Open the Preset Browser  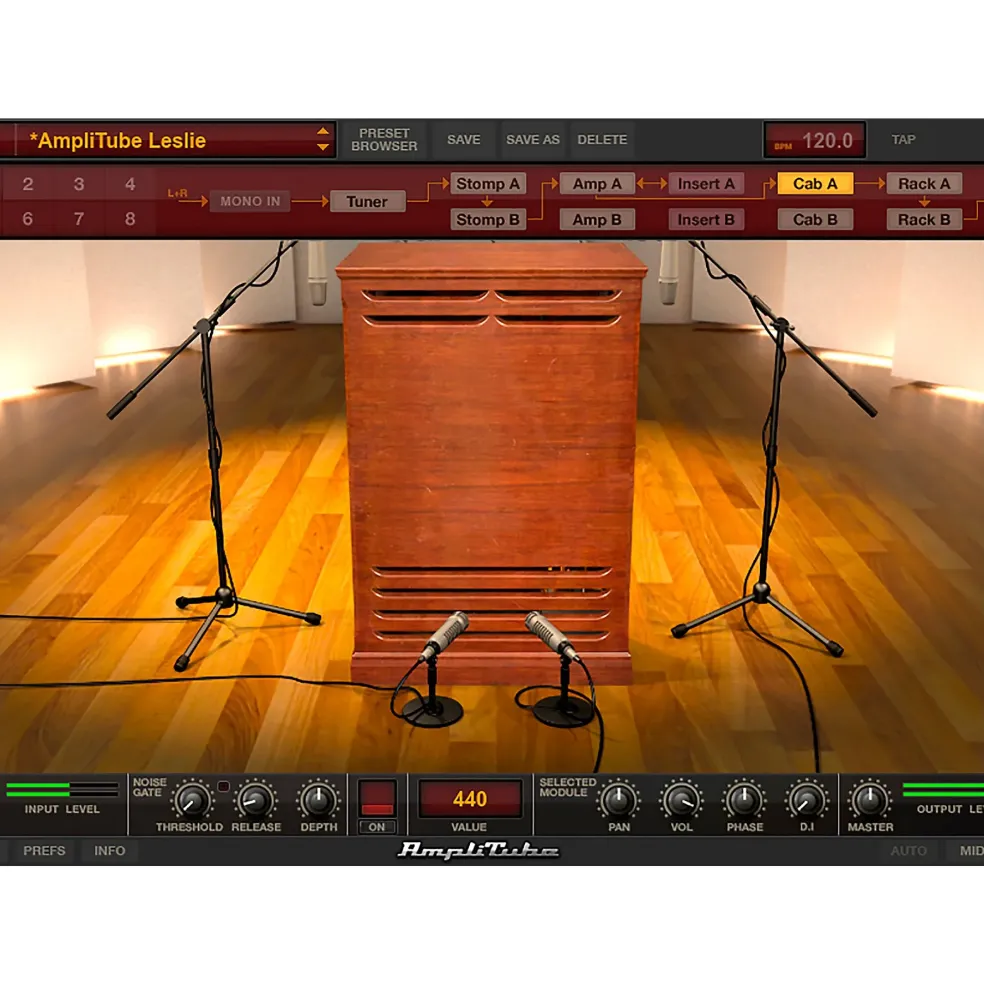[384, 139]
